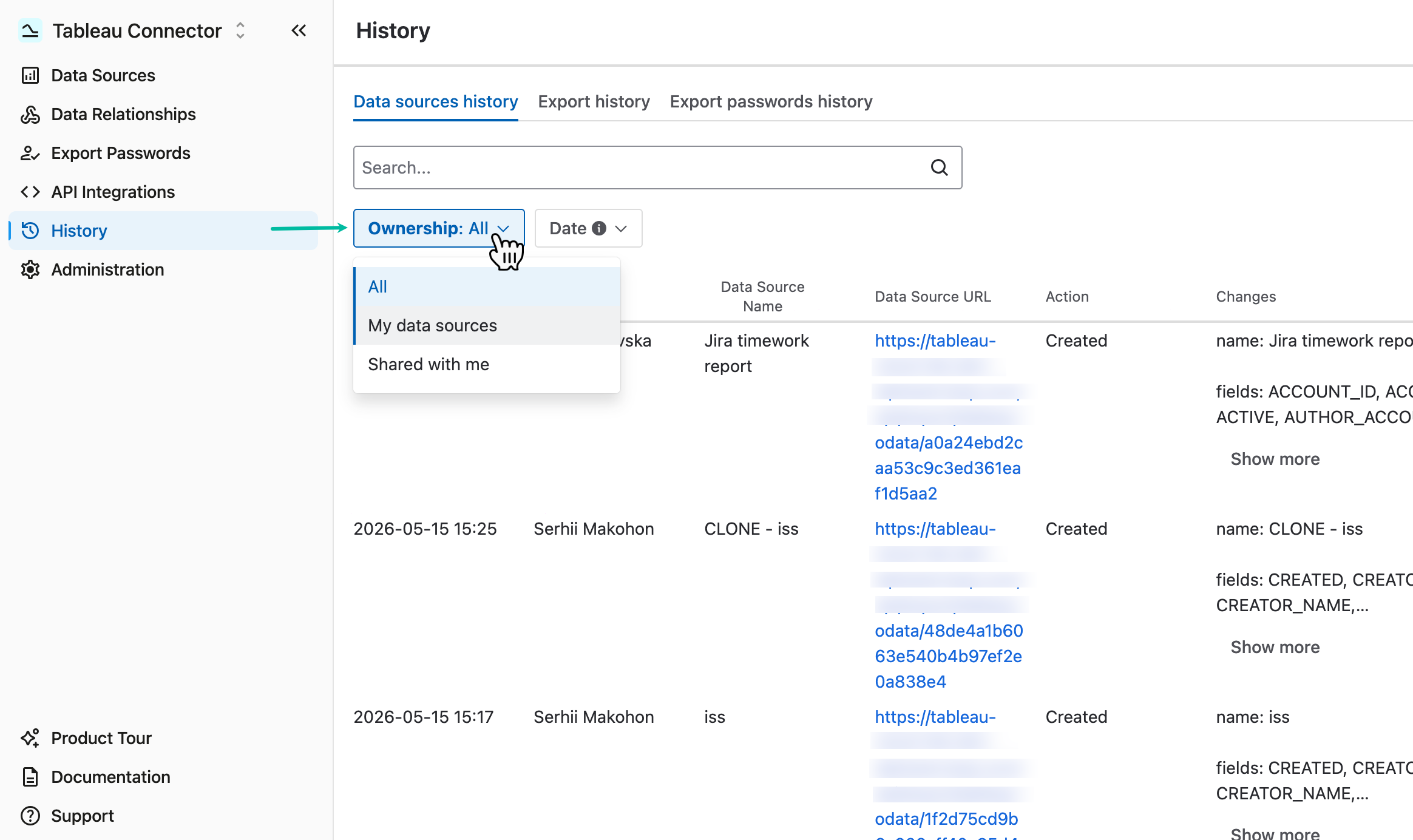Open the Date filter dropdown
Viewport: 1413px width, 840px height.
[588, 228]
